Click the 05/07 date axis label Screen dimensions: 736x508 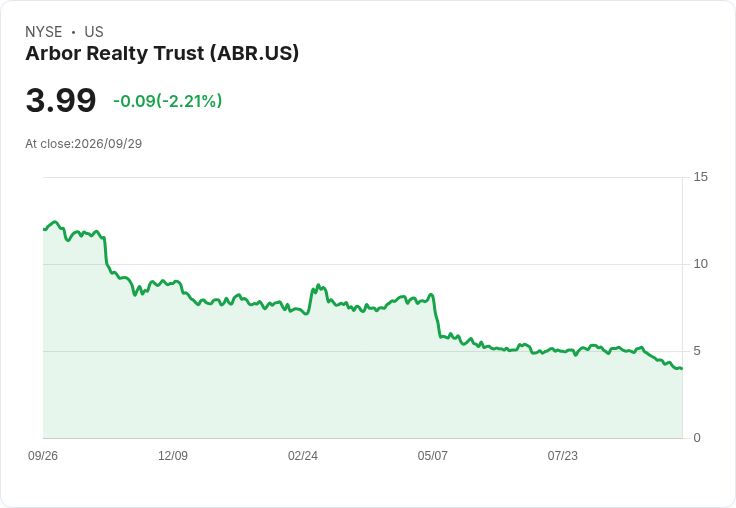point(432,455)
